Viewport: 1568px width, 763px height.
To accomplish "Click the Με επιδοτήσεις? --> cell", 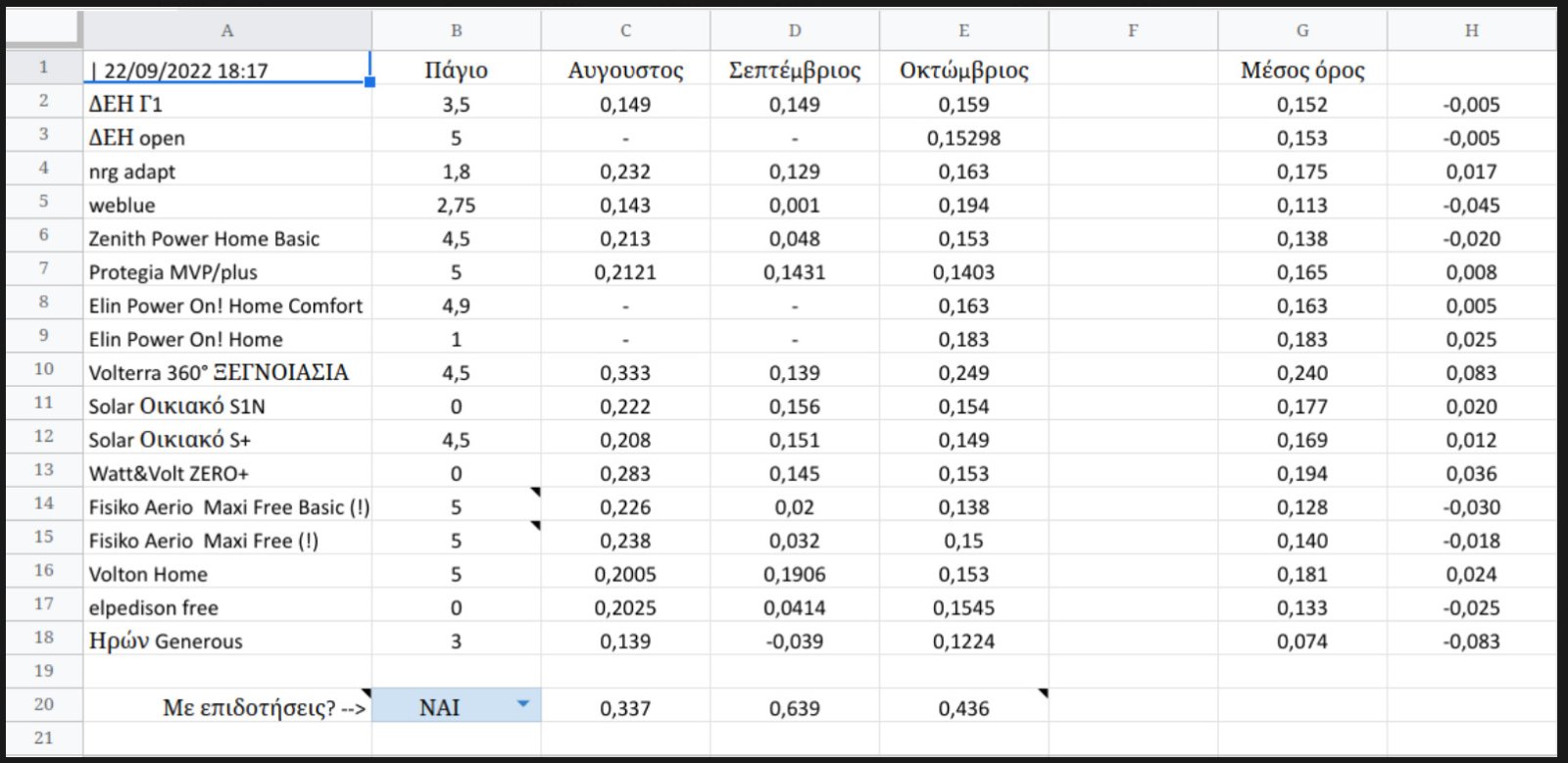I will pos(227,706).
